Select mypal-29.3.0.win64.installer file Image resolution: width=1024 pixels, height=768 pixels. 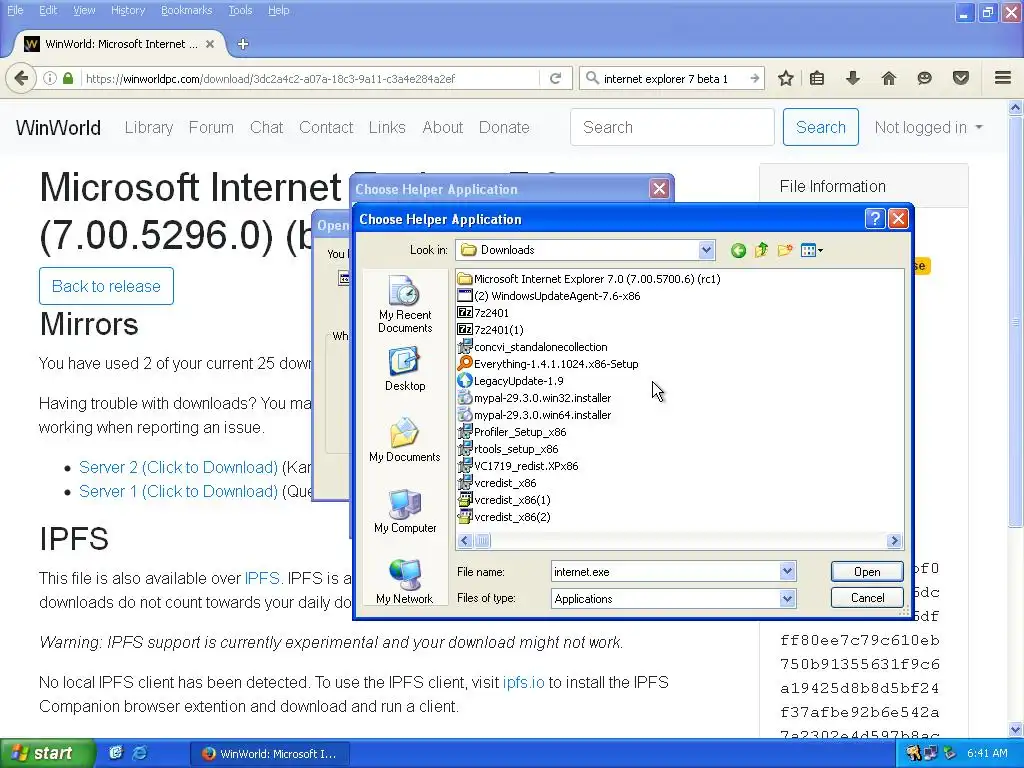click(535, 415)
